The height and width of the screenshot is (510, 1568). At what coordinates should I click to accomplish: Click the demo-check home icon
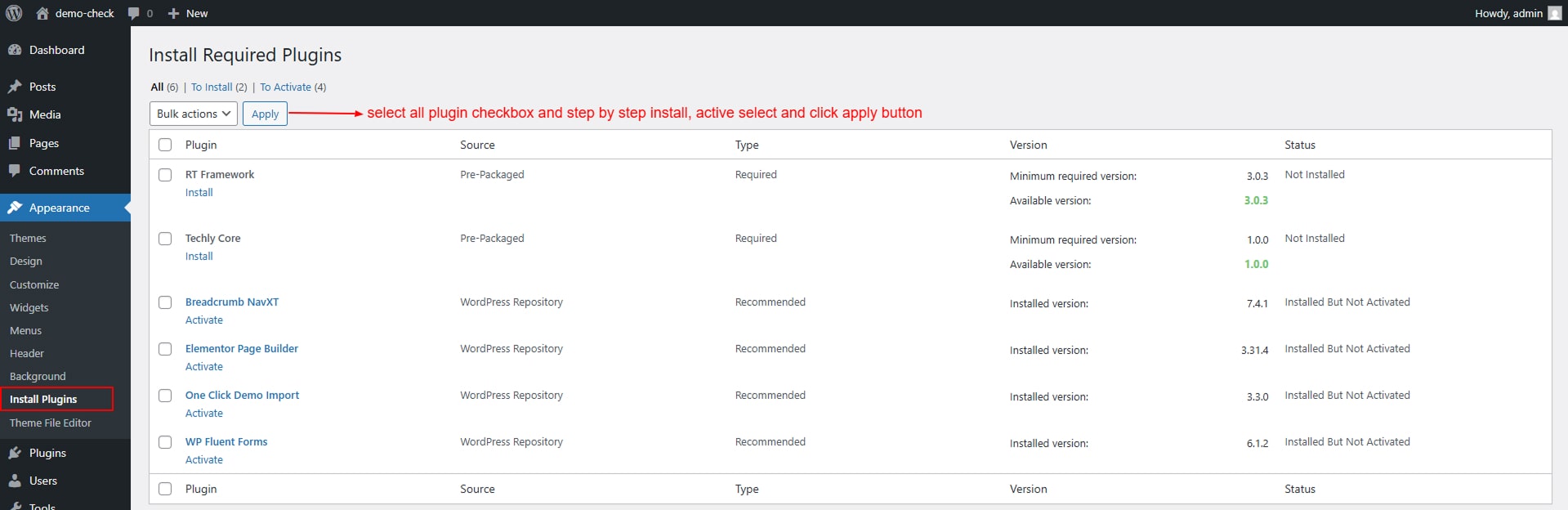pos(42,13)
